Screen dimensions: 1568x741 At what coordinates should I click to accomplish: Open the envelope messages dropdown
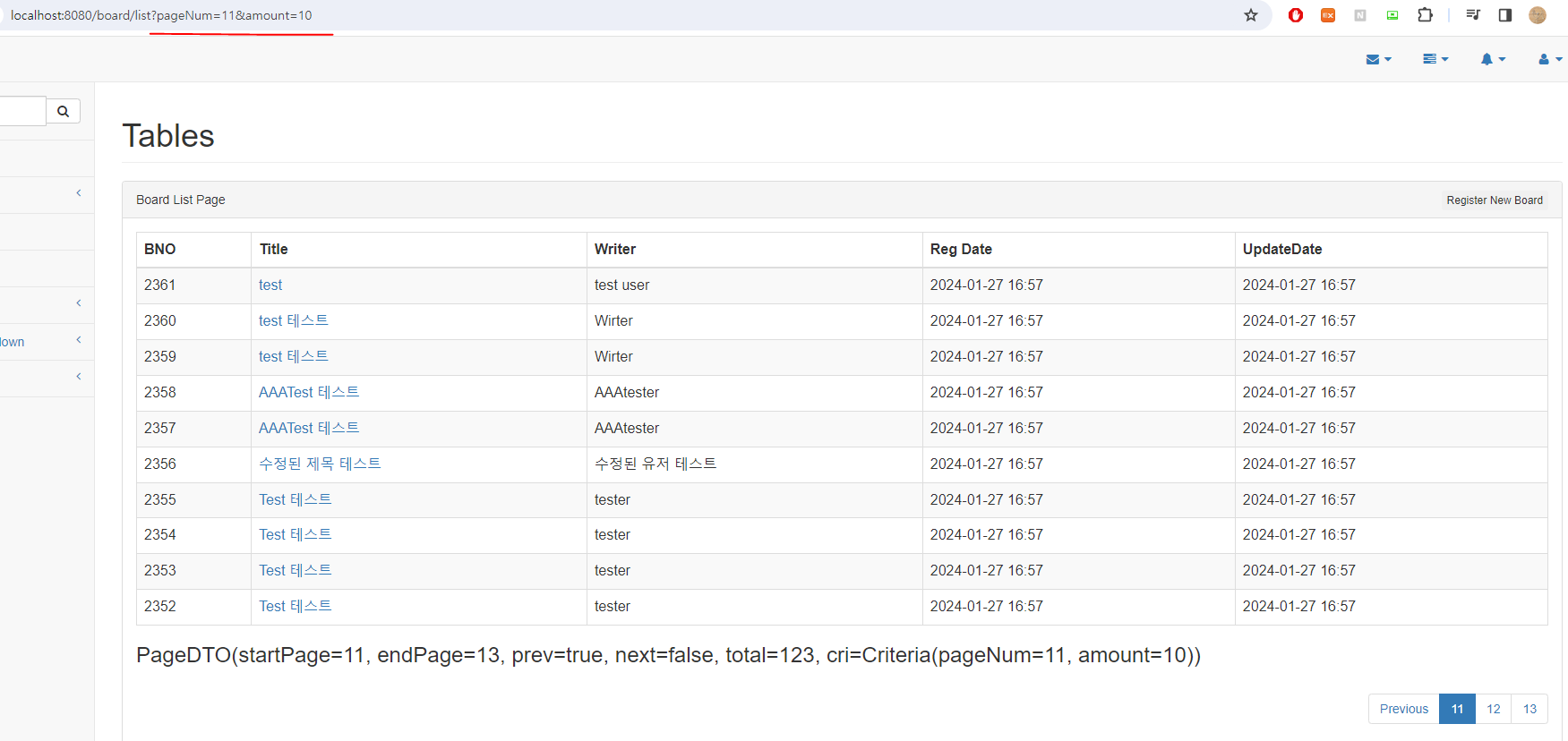[x=1378, y=59]
